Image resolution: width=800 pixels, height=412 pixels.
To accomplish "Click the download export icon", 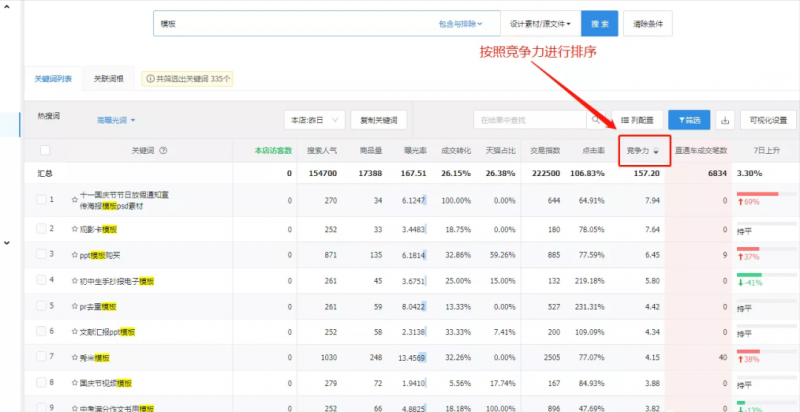I will click(725, 120).
